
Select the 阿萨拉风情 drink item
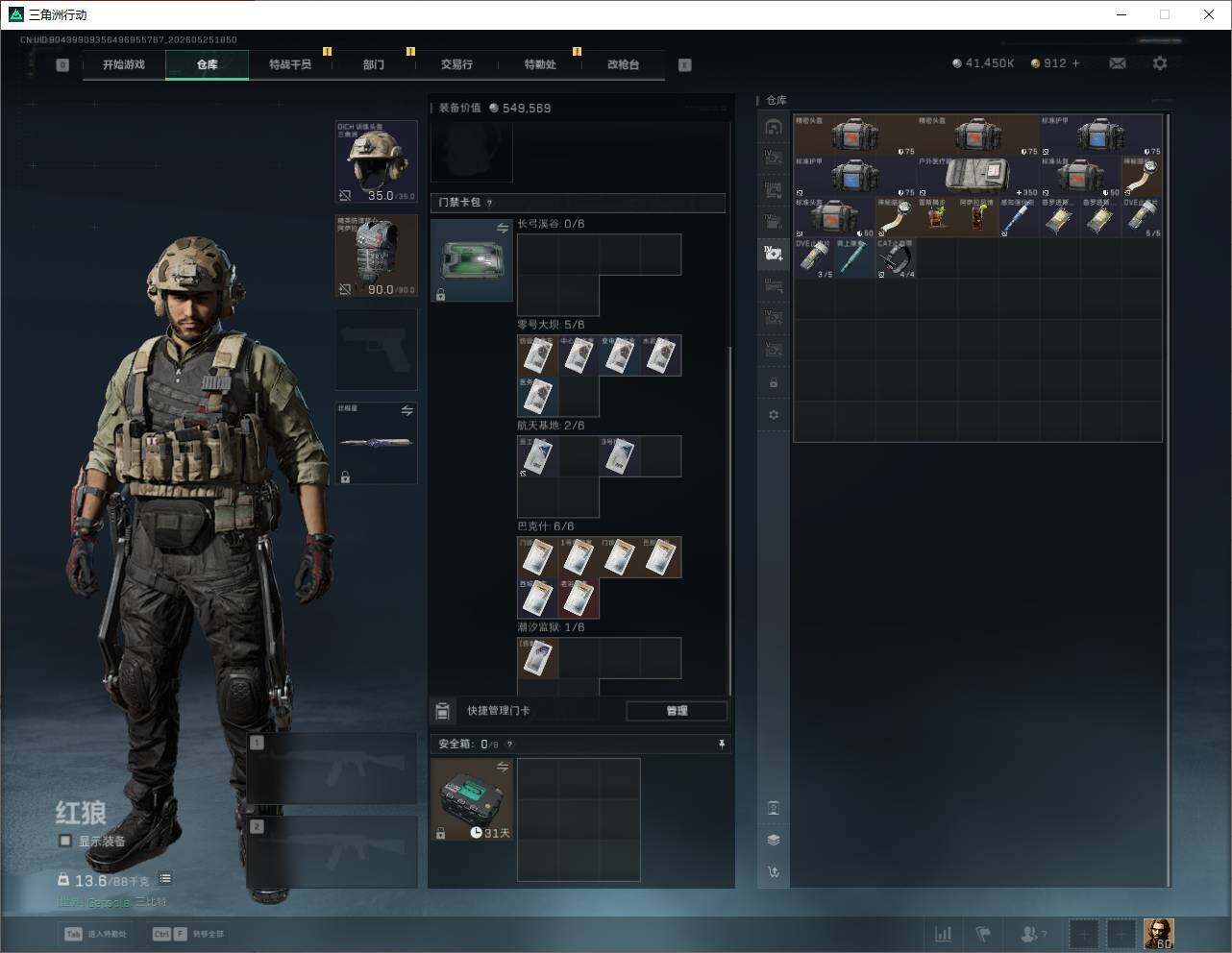point(978,218)
